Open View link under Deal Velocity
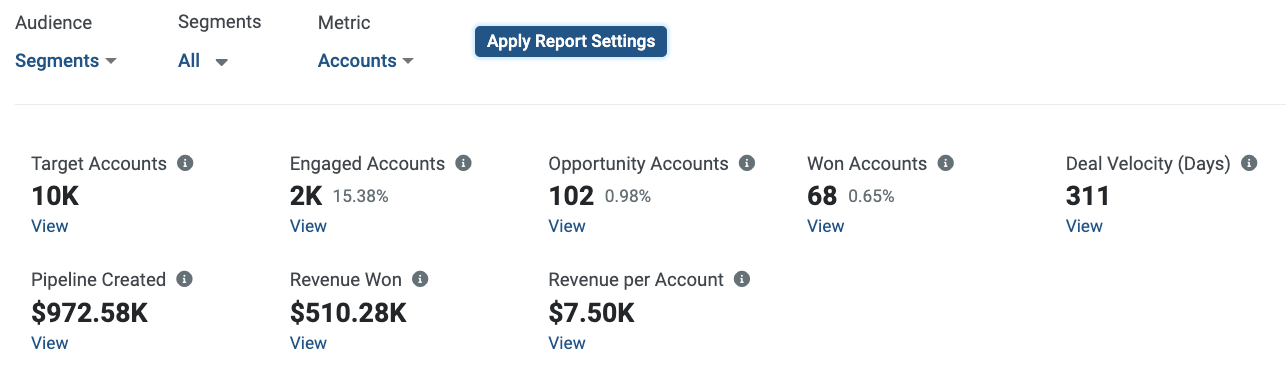 coord(1084,226)
